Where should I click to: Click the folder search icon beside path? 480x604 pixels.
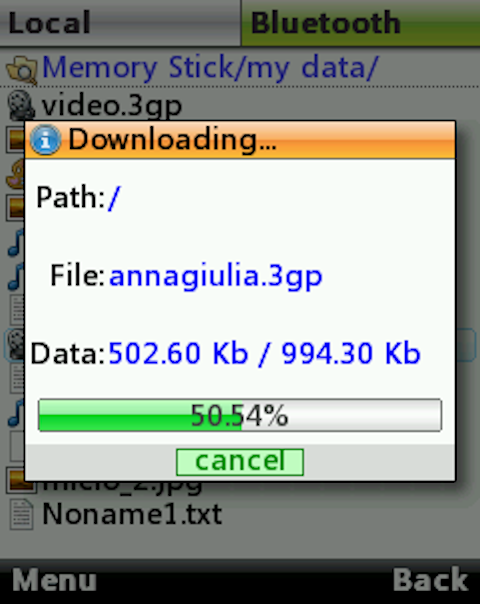[x=22, y=70]
